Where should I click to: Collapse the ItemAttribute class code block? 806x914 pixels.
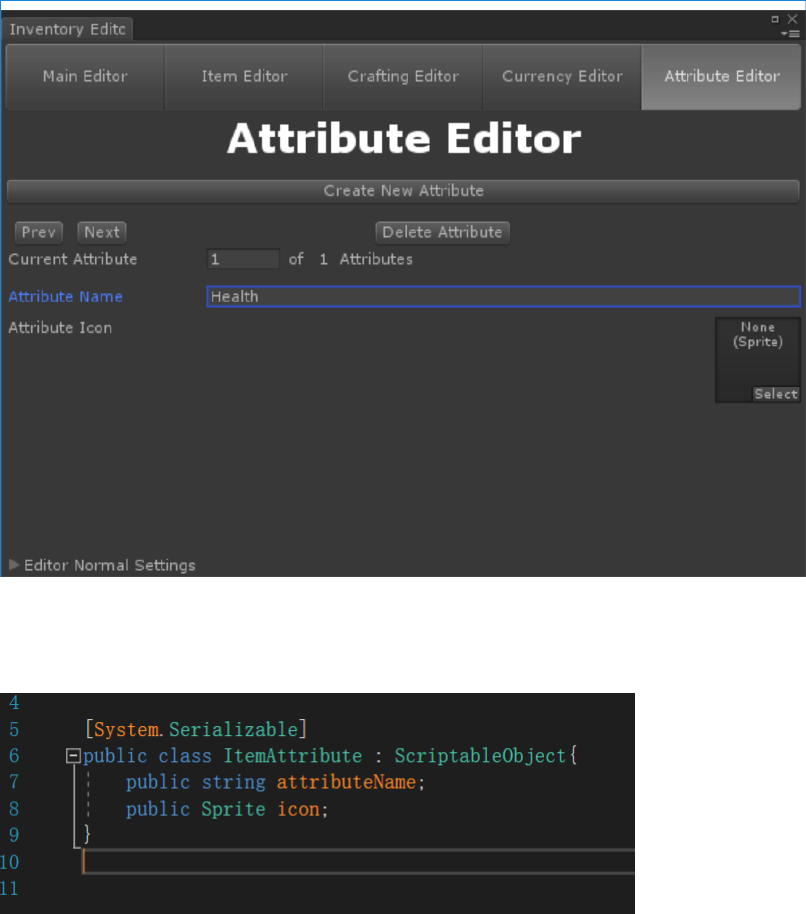(73, 756)
